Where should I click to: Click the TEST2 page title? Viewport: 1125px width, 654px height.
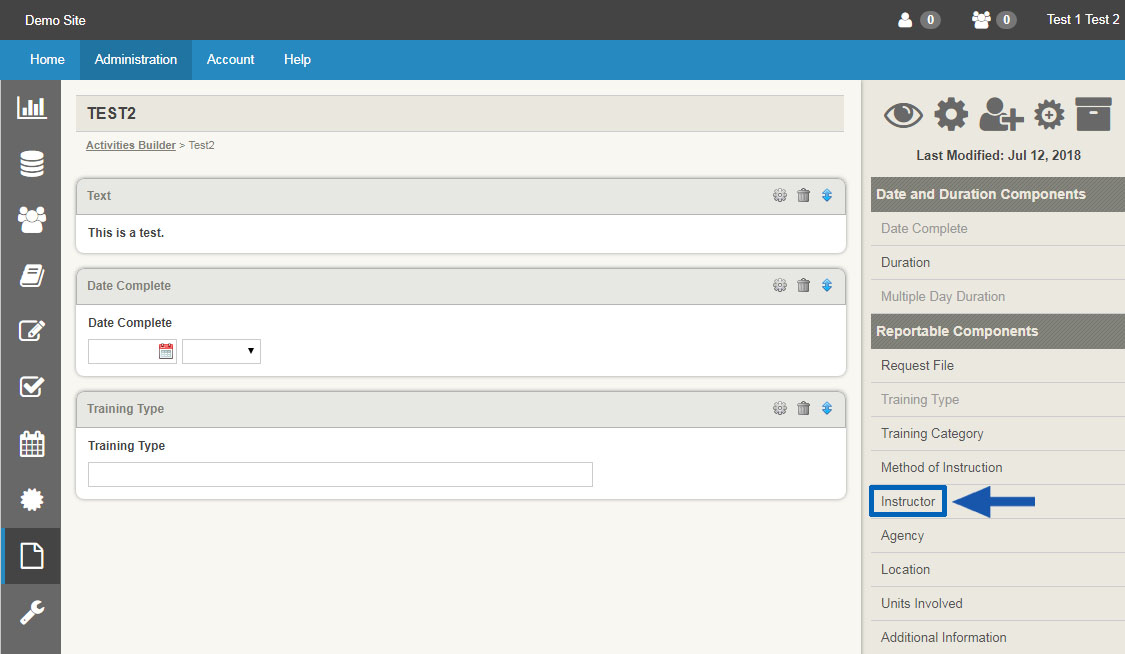(111, 113)
